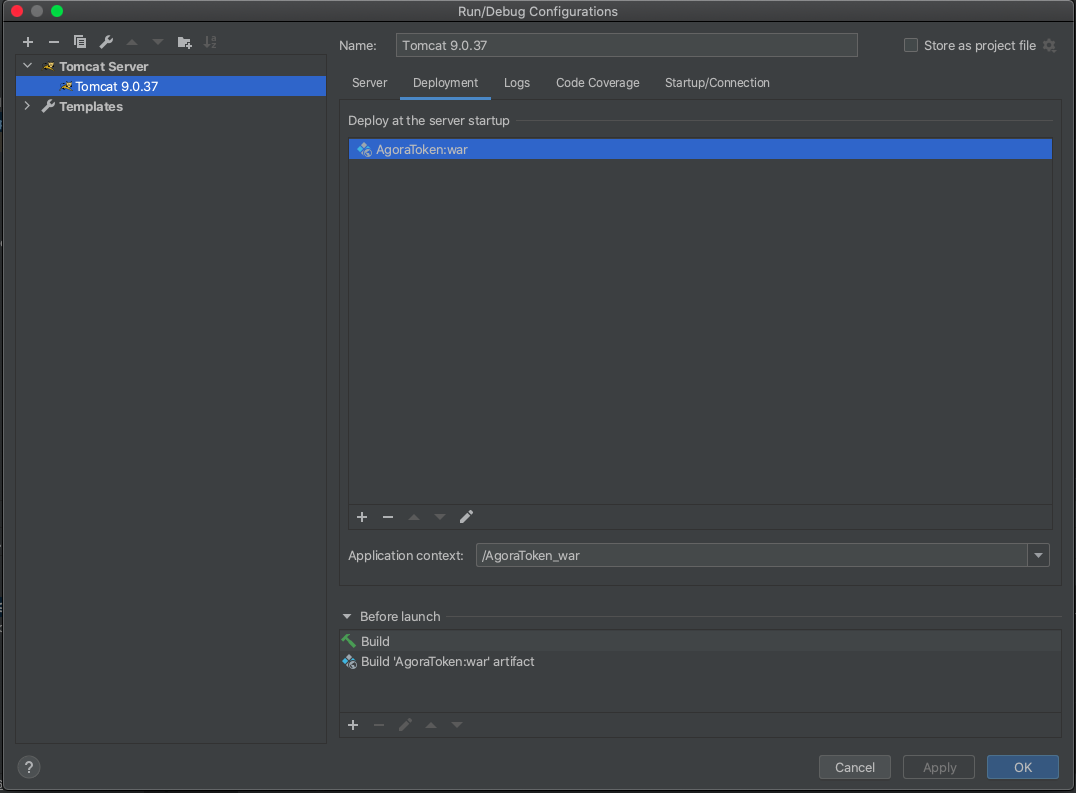This screenshot has width=1076, height=793.
Task: Select the Tomcat 9.0.37 configuration
Action: coord(171,86)
